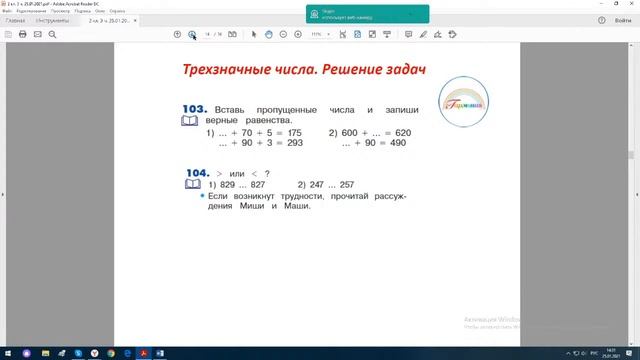640x360 pixels.
Task: Go to previous page arrow
Action: click(x=177, y=34)
